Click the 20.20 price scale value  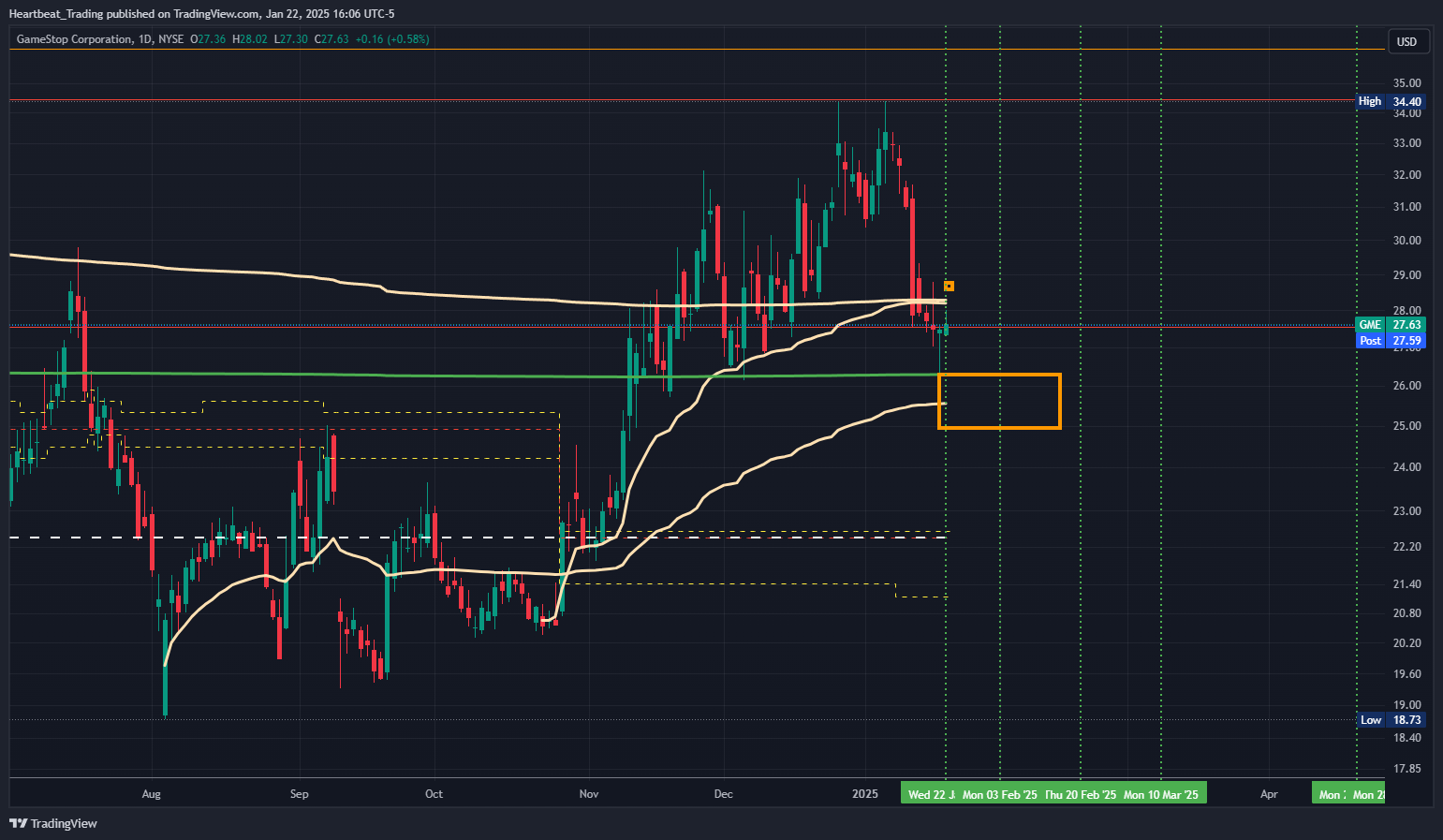[1406, 643]
